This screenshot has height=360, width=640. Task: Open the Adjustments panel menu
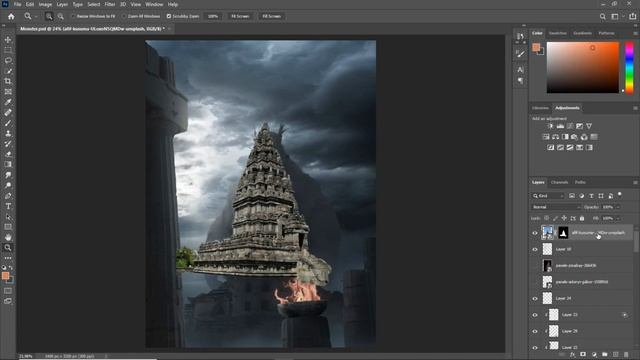coord(635,108)
